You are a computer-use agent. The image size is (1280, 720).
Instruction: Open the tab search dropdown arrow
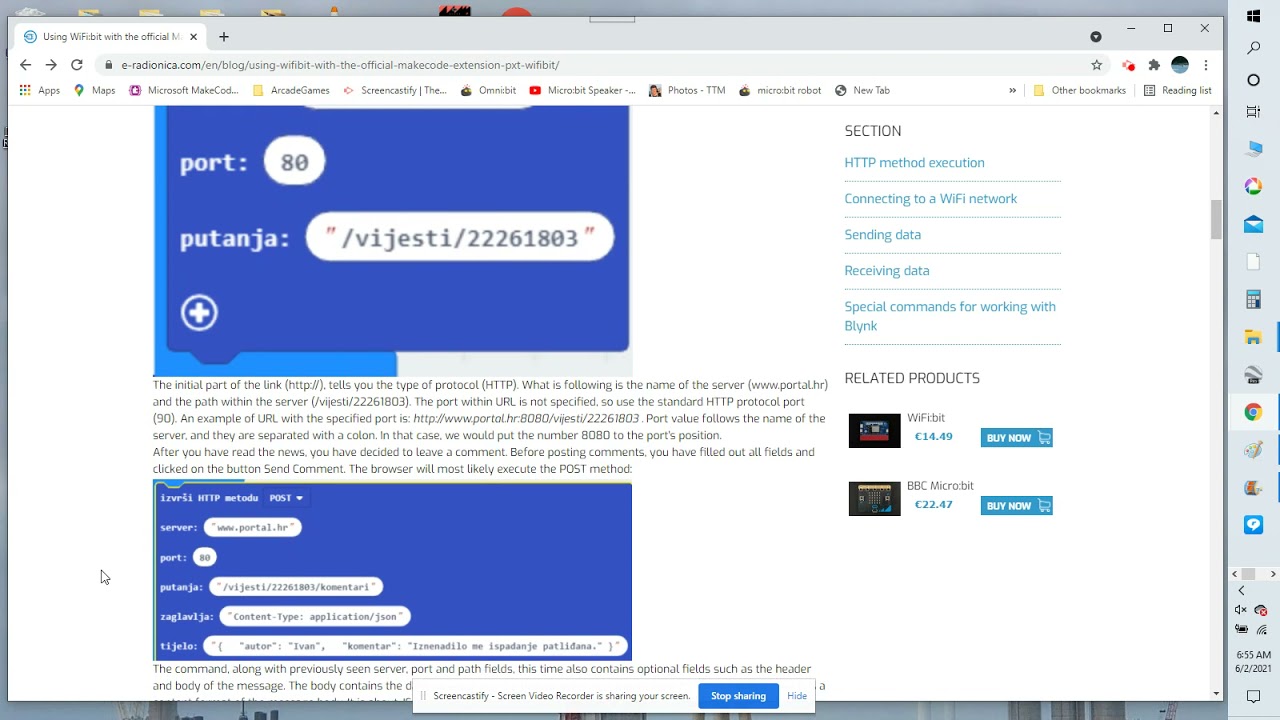pyautogui.click(x=1096, y=37)
